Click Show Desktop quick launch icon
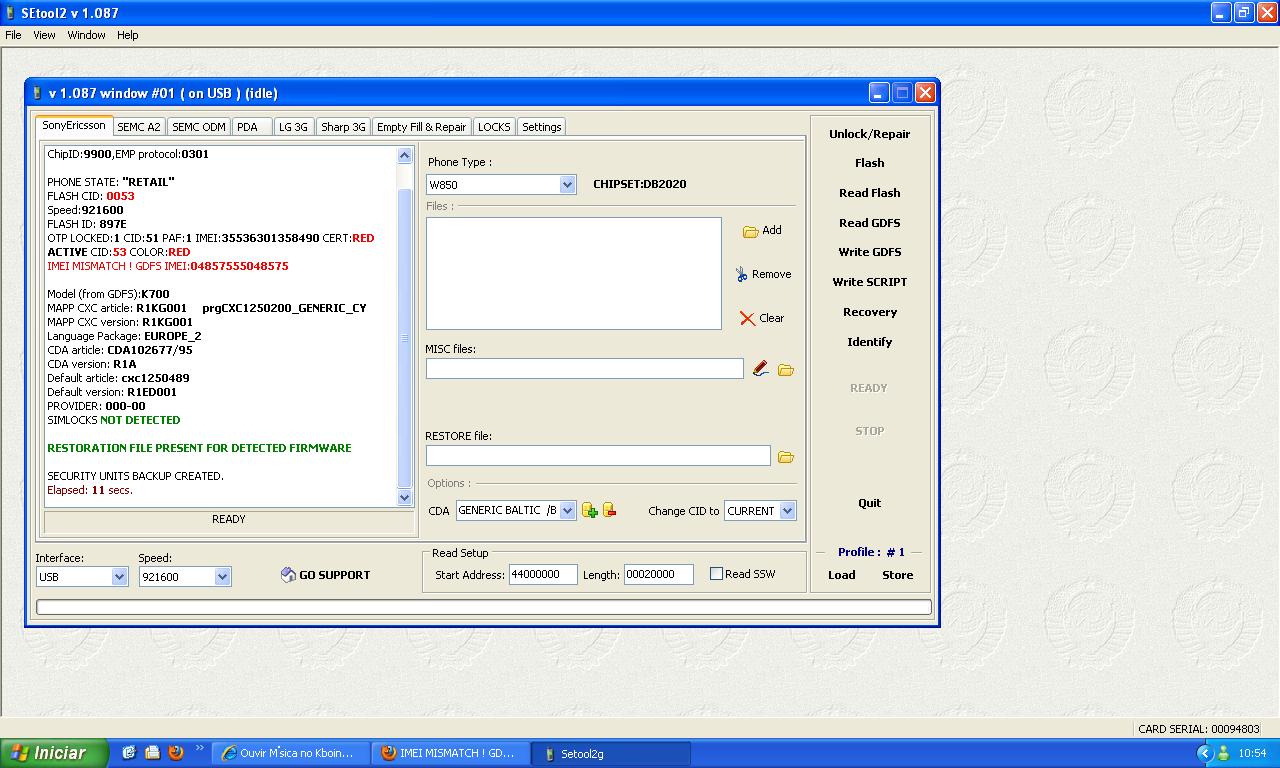 [129, 753]
